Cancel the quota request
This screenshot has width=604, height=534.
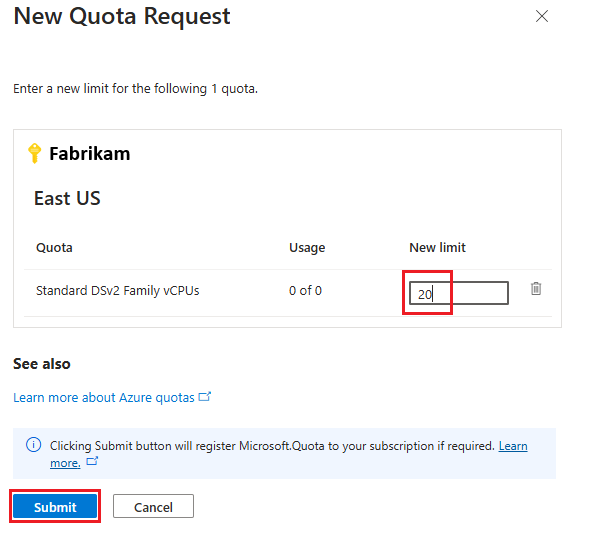(153, 507)
